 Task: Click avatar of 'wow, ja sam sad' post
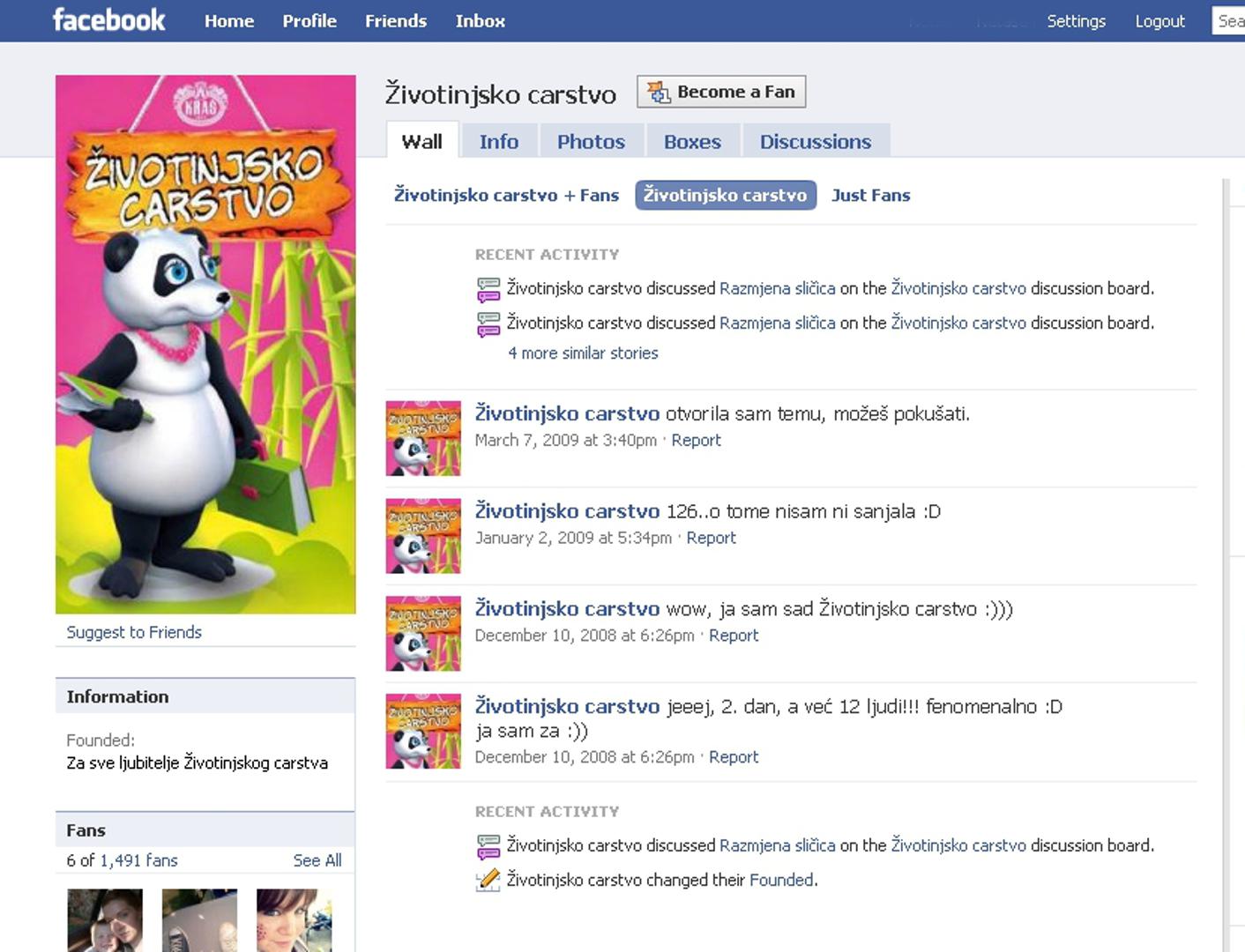[x=423, y=634]
